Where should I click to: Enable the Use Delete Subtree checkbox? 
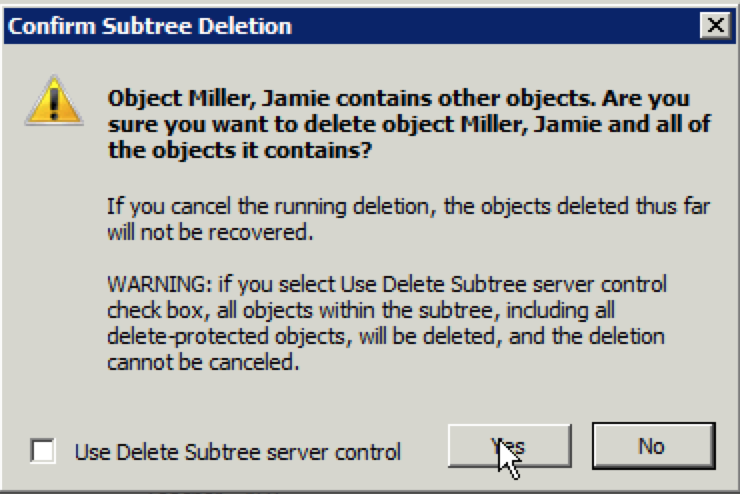(x=44, y=451)
